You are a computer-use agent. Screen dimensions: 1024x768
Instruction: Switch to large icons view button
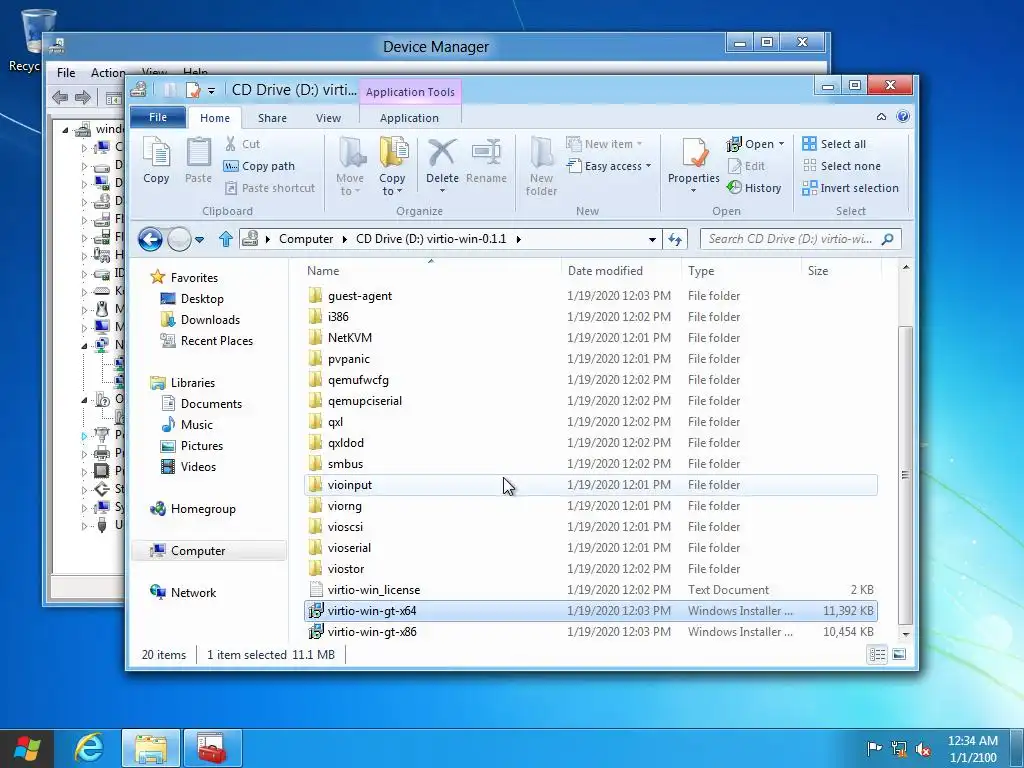pyautogui.click(x=899, y=654)
